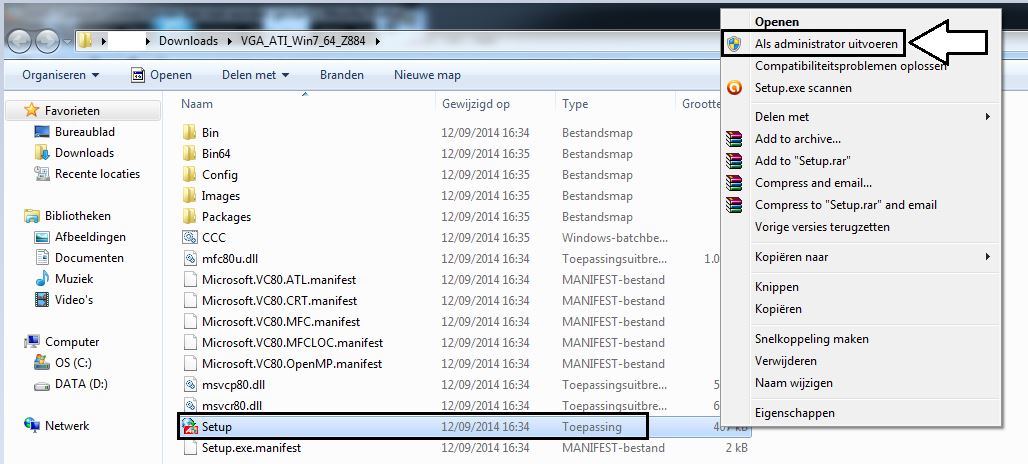Click the Avast icon beside Setup.exe scannen
Viewport: 1028px width, 464px height.
pos(734,87)
